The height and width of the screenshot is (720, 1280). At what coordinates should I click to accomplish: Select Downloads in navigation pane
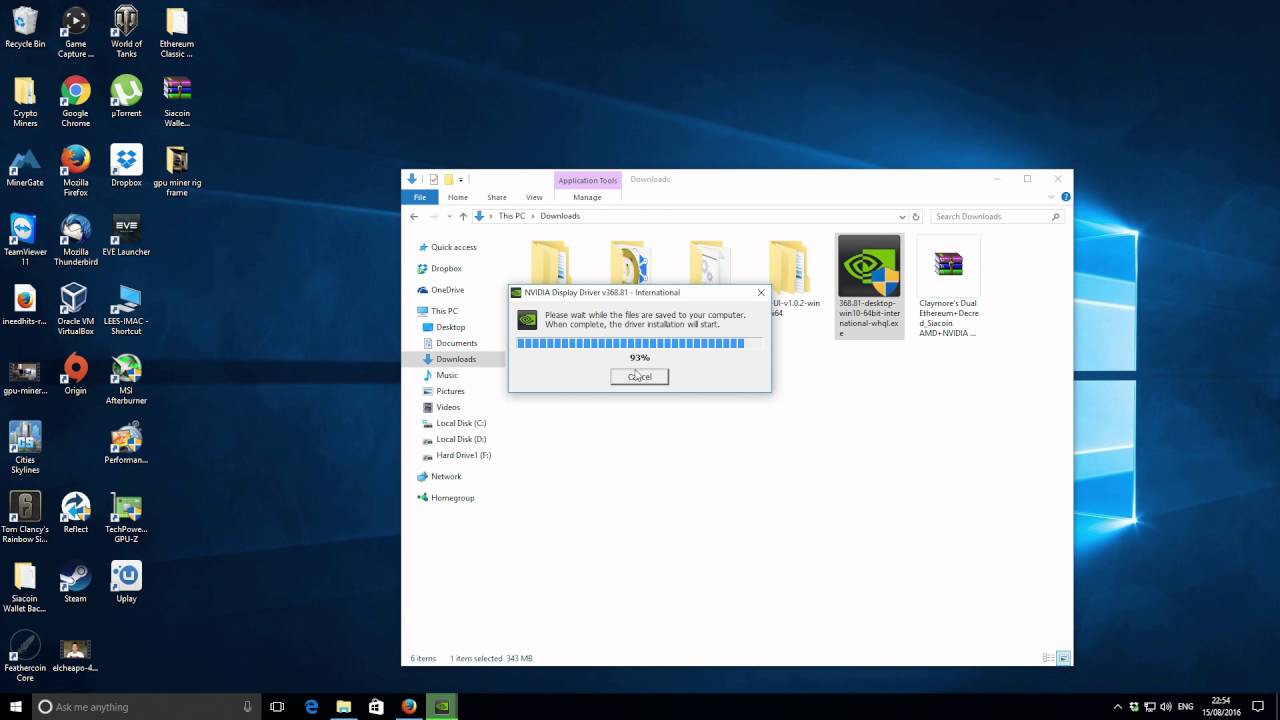(x=456, y=359)
